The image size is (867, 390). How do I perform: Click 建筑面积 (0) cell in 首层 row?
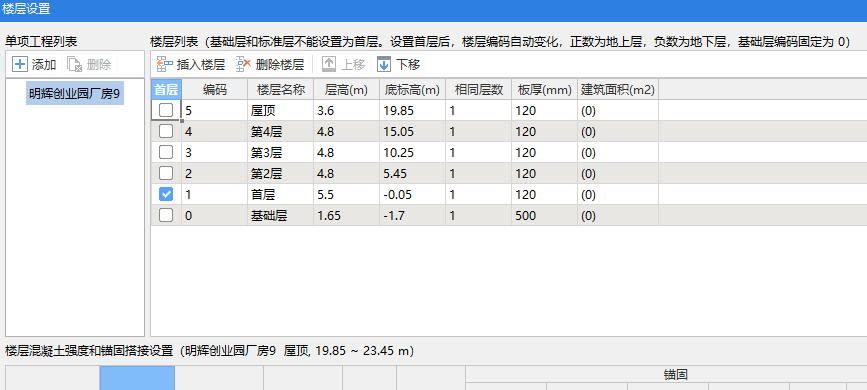tap(618, 194)
